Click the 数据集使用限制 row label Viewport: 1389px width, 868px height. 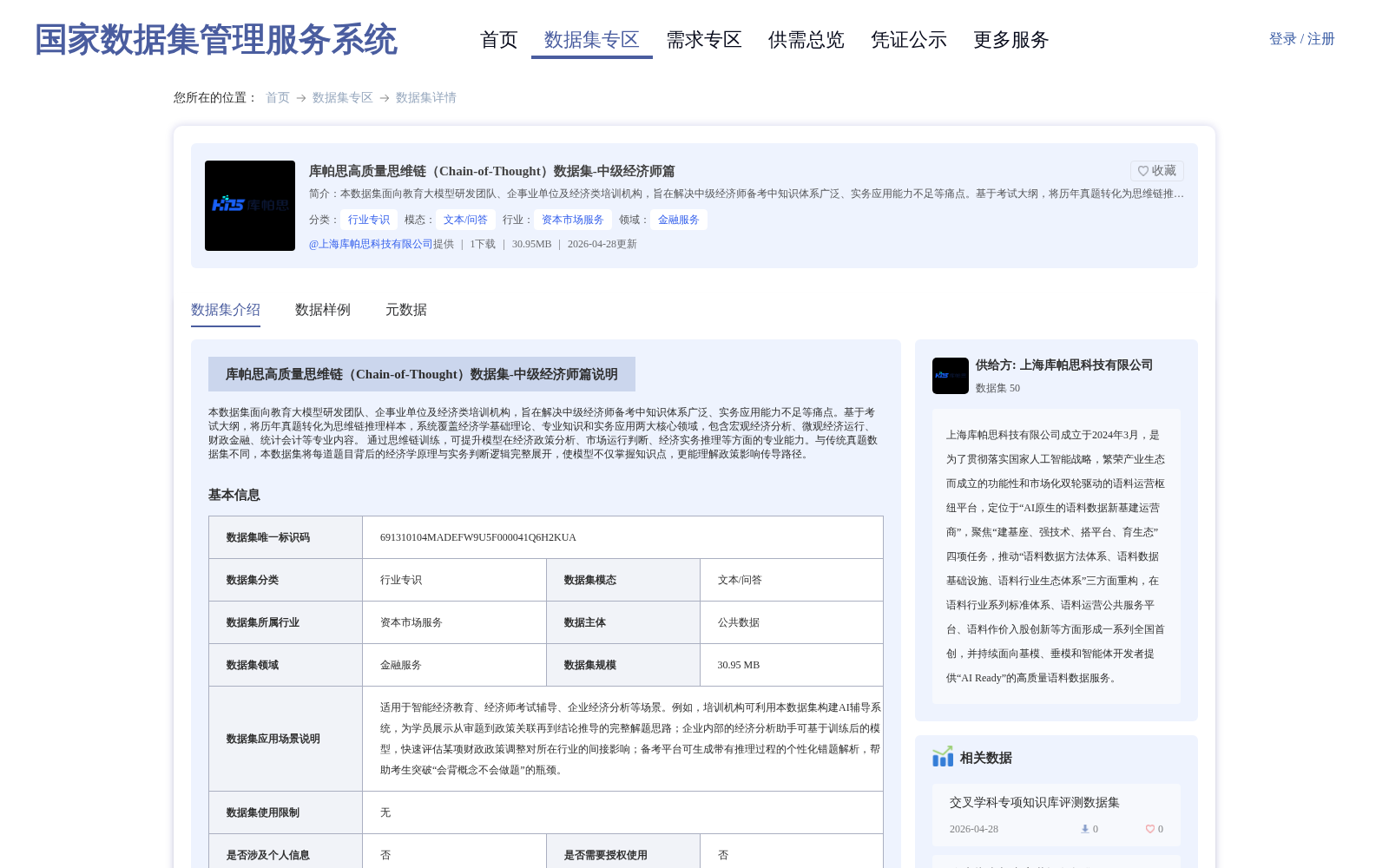pyautogui.click(x=263, y=812)
